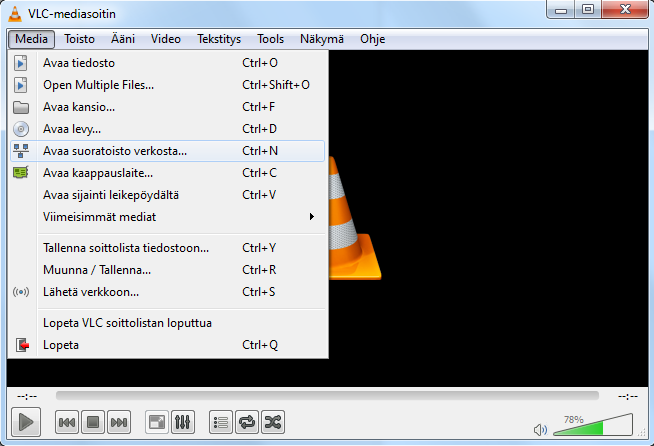
Task: Click the elapsed time label on left
Action: pos(27,396)
